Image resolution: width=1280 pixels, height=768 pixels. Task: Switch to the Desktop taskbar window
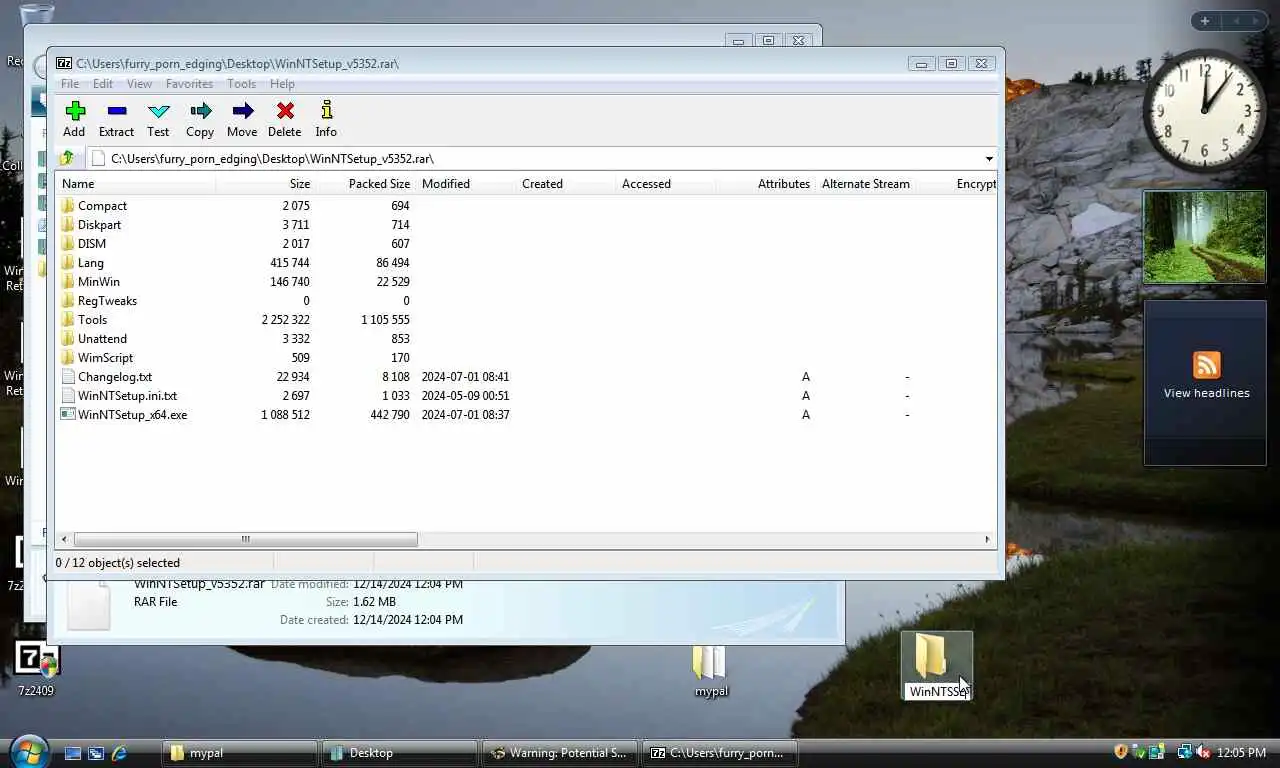[400, 753]
